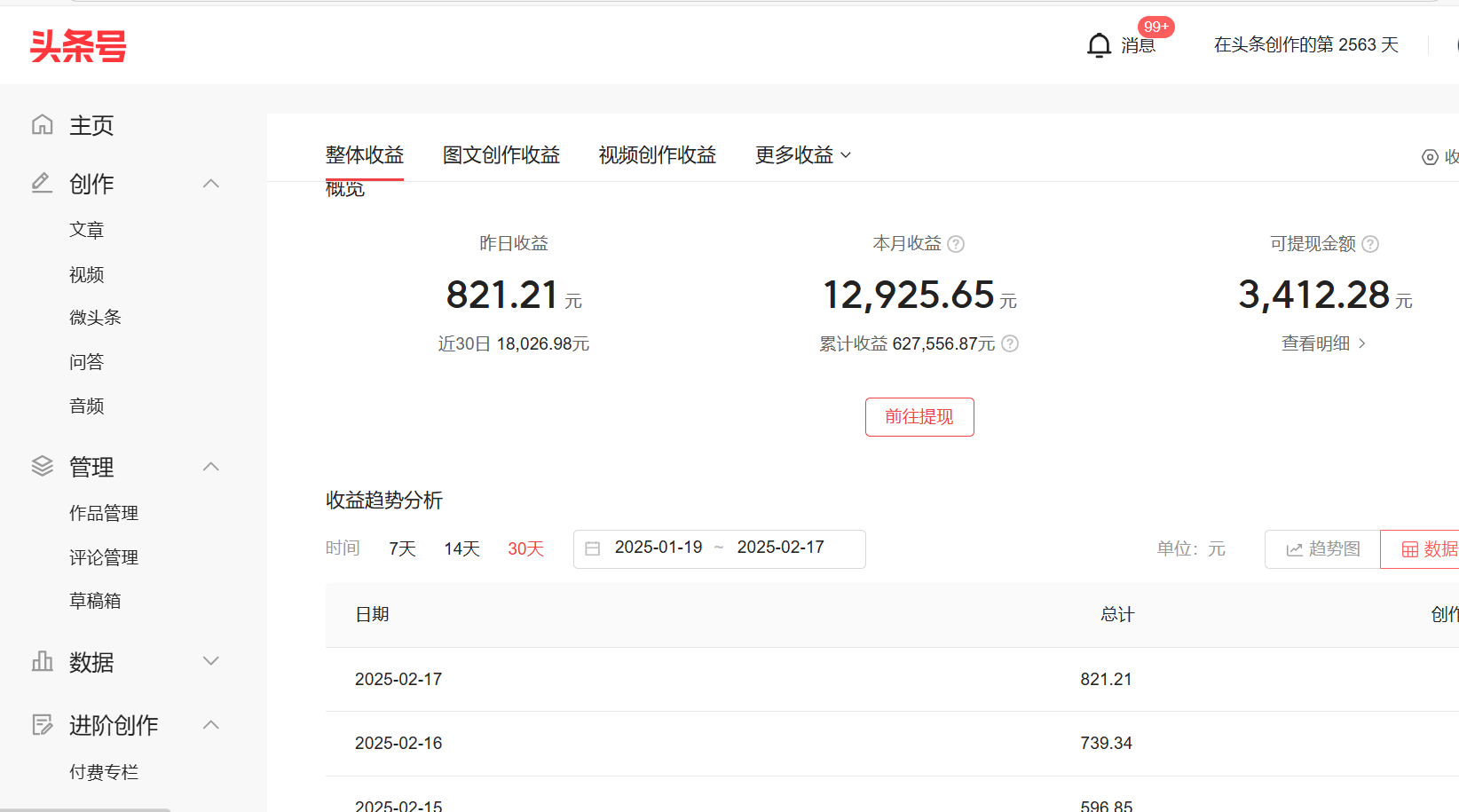Click the 12,925.65 monthly earnings value
Screen dimensions: 1459x812
coord(909,295)
